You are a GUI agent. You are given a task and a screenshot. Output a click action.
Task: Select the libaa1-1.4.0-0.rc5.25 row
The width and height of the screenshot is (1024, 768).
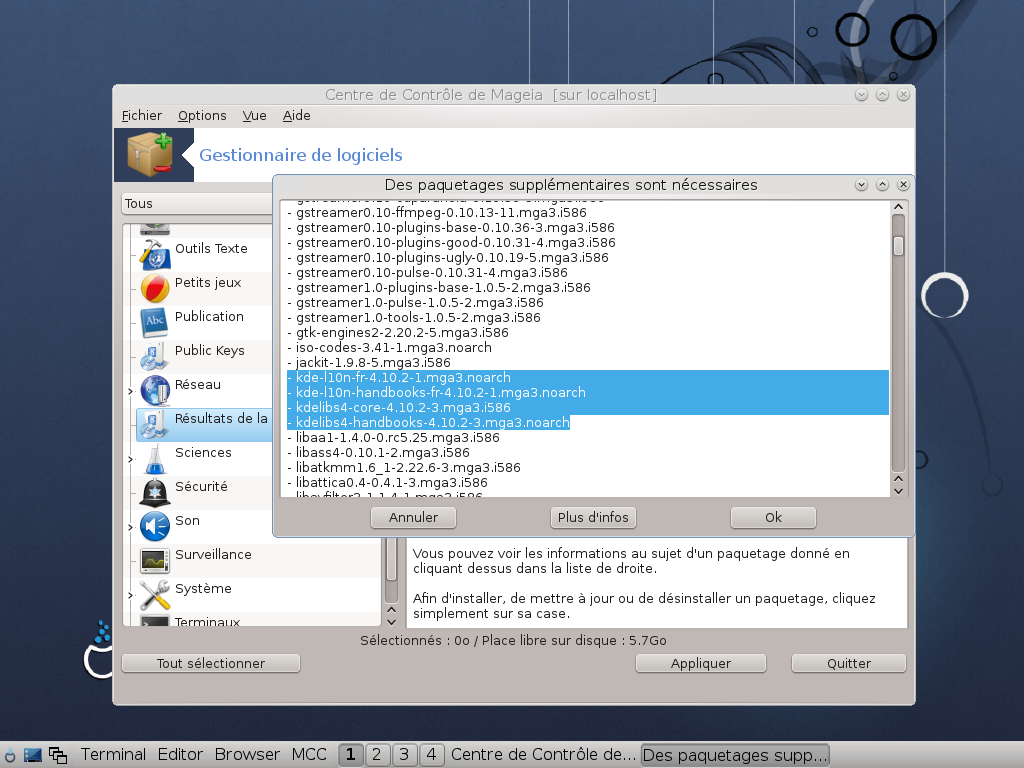tap(587, 438)
